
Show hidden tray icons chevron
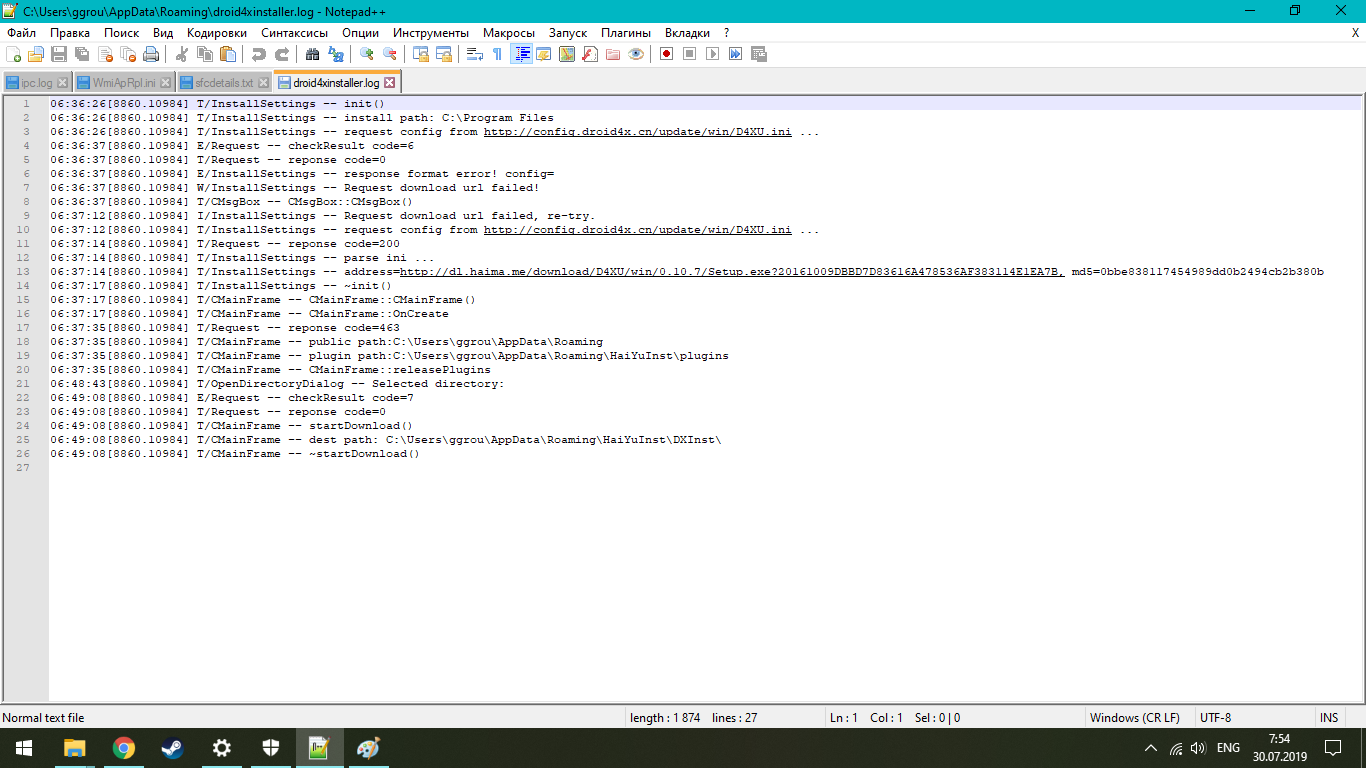(1151, 748)
